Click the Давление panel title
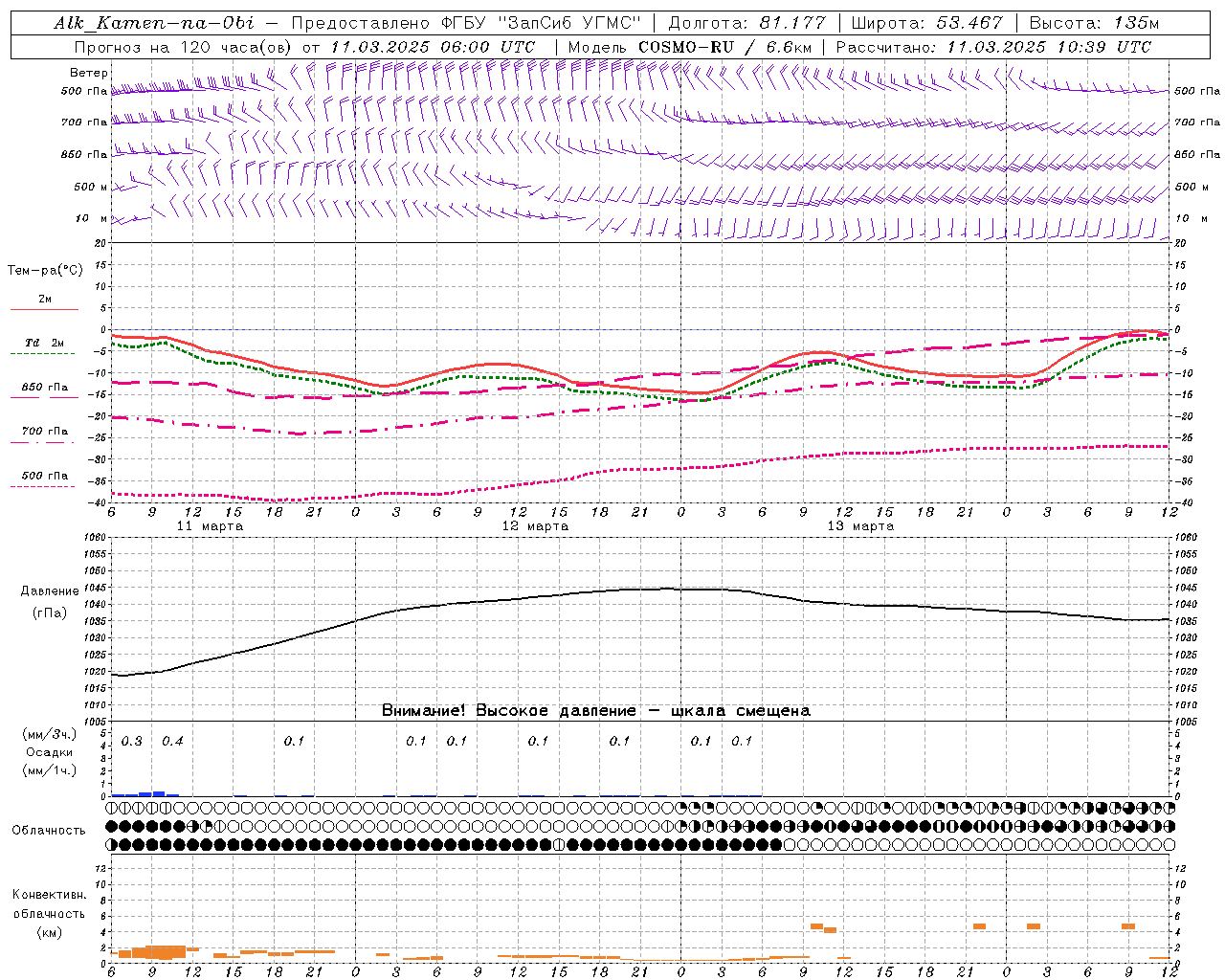 tap(50, 591)
